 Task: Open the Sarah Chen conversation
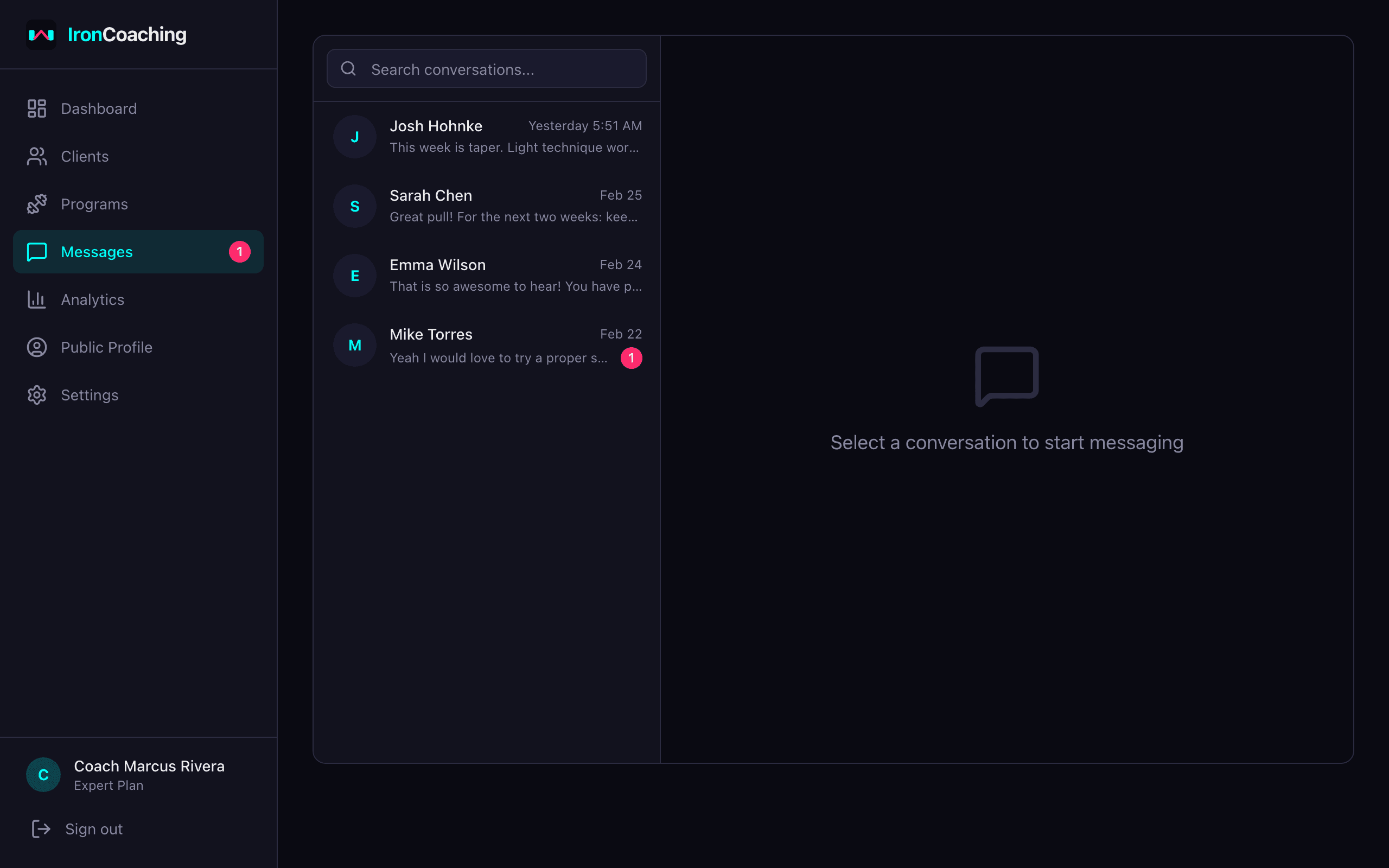click(x=486, y=206)
